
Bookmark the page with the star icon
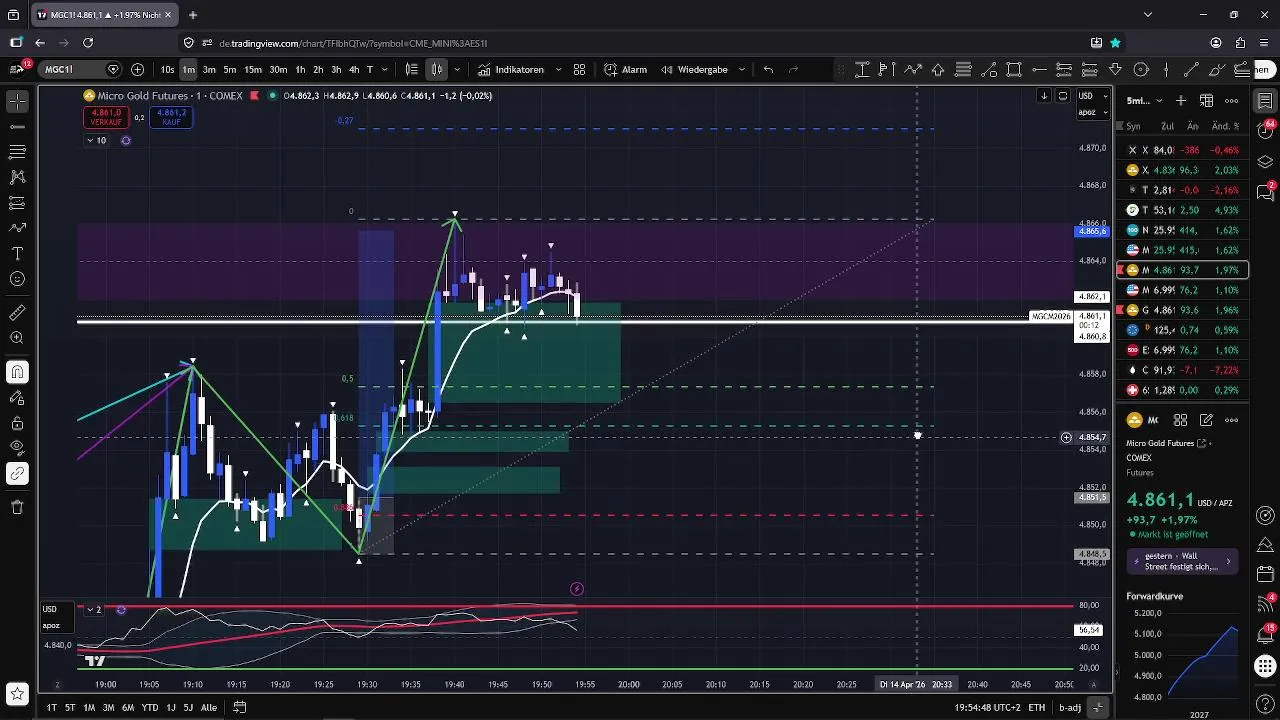(1115, 43)
